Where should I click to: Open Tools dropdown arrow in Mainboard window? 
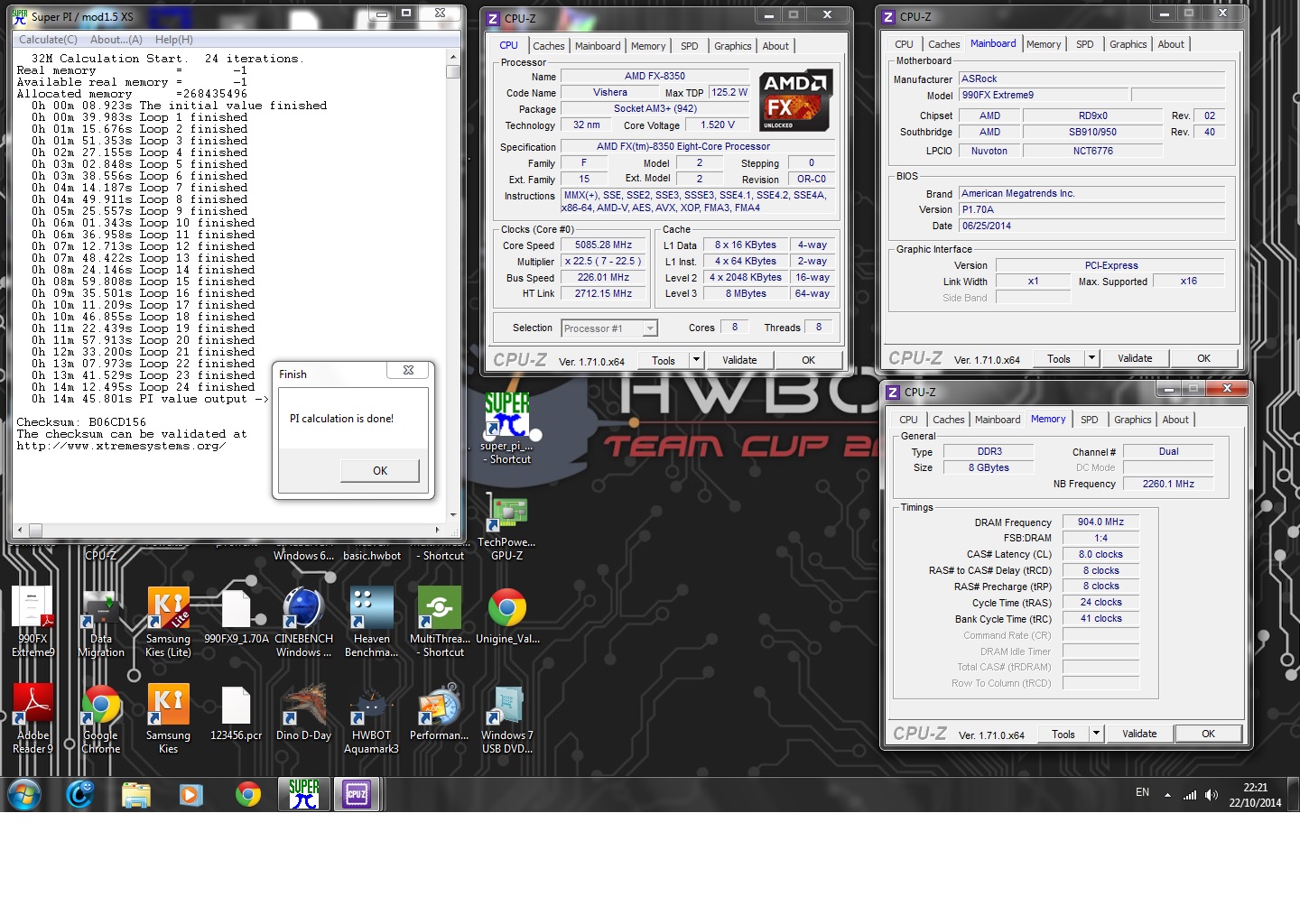[1091, 358]
